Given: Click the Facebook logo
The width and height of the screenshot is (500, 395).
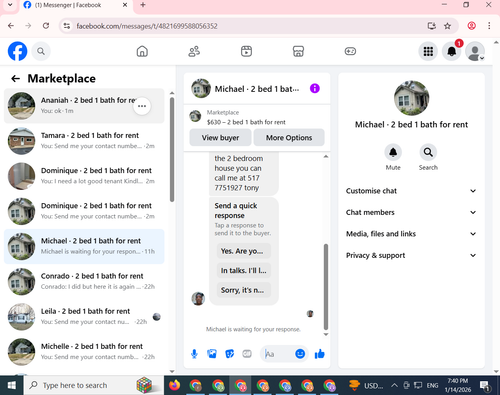Looking at the screenshot, I should pyautogui.click(x=17, y=51).
